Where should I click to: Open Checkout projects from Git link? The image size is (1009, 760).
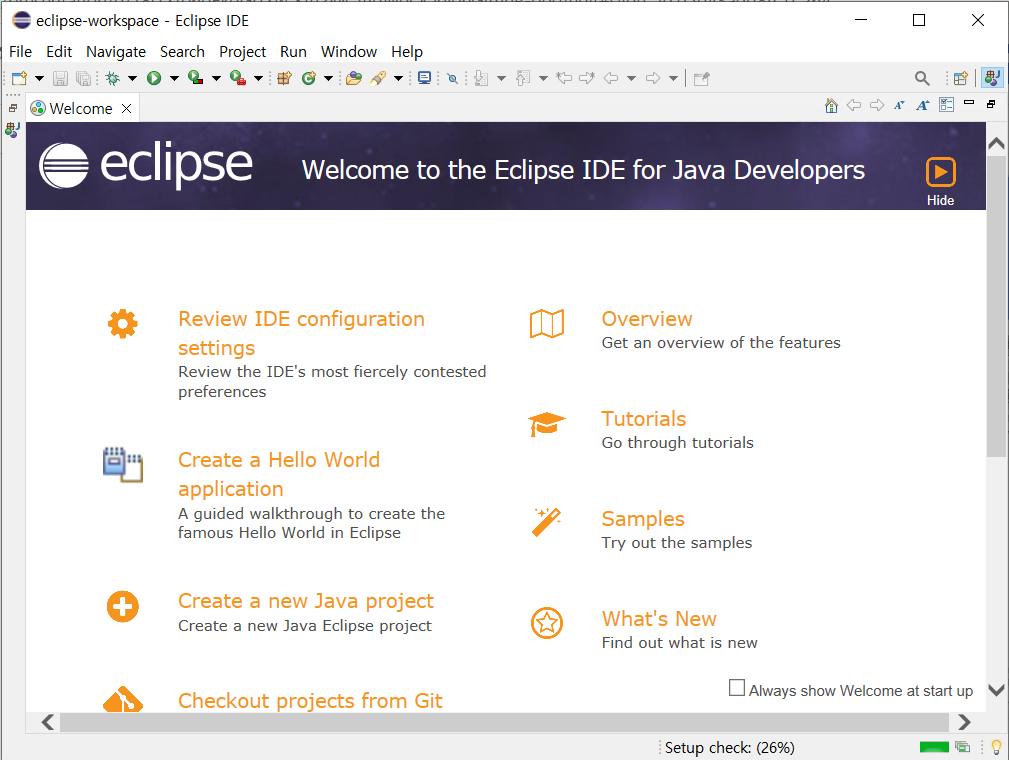click(310, 700)
